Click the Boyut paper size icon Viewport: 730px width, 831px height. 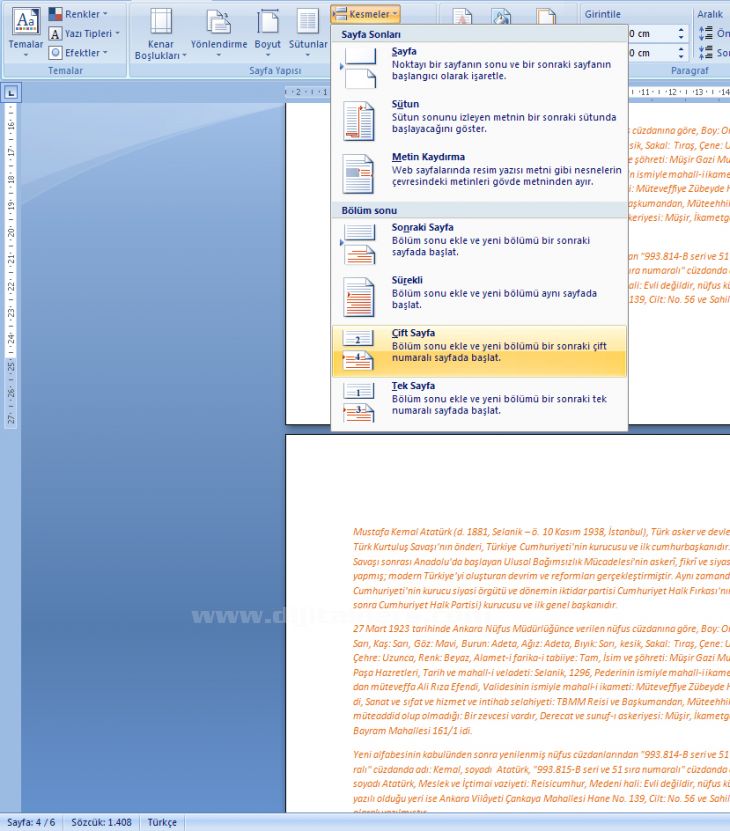(268, 22)
